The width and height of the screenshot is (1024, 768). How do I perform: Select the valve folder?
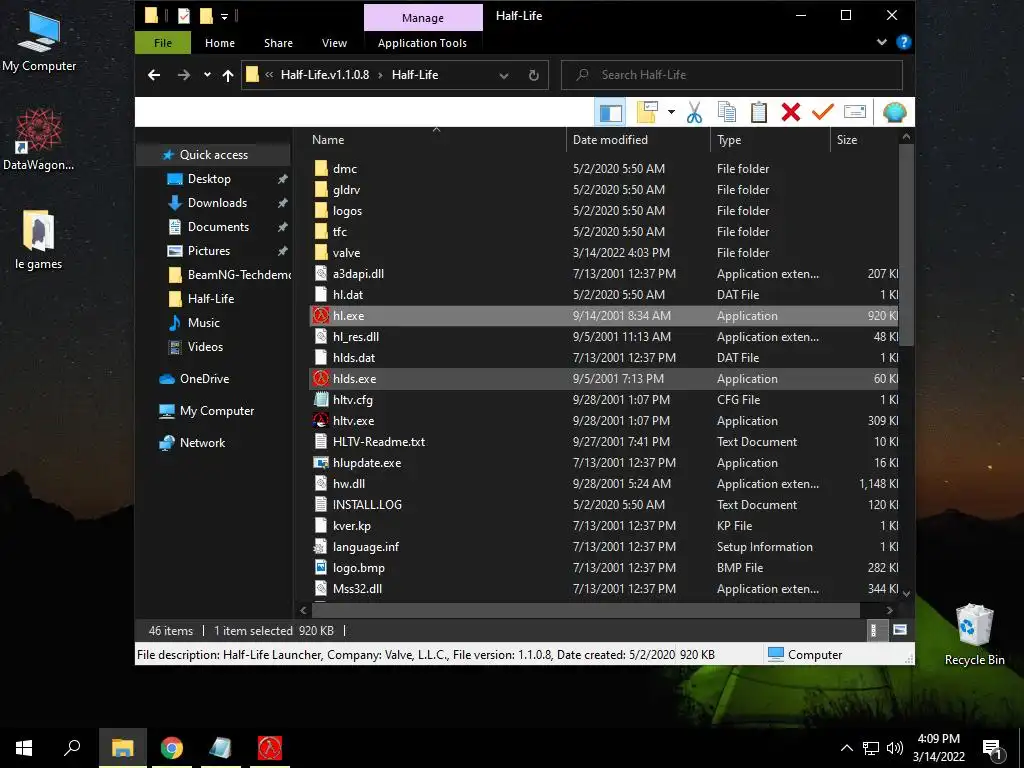click(346, 253)
